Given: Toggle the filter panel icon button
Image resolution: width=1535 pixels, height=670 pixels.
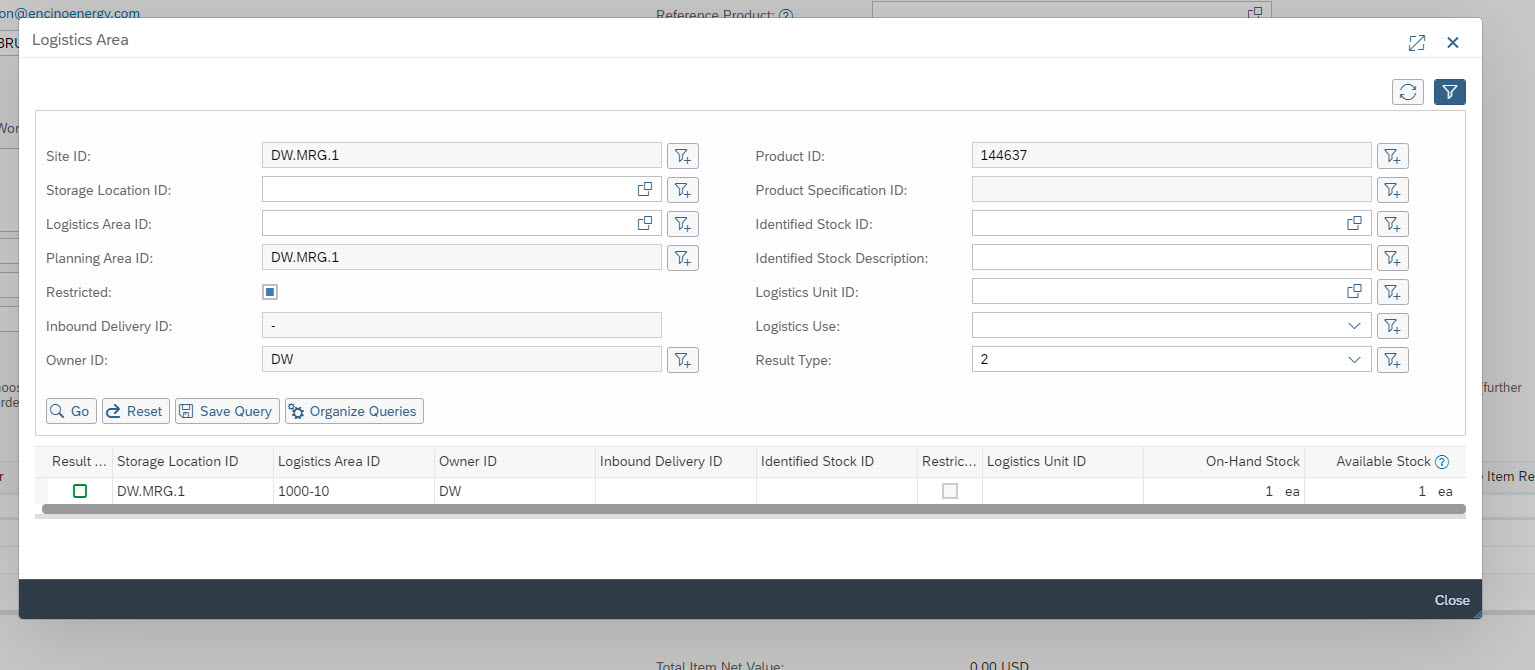Looking at the screenshot, I should tap(1450, 92).
